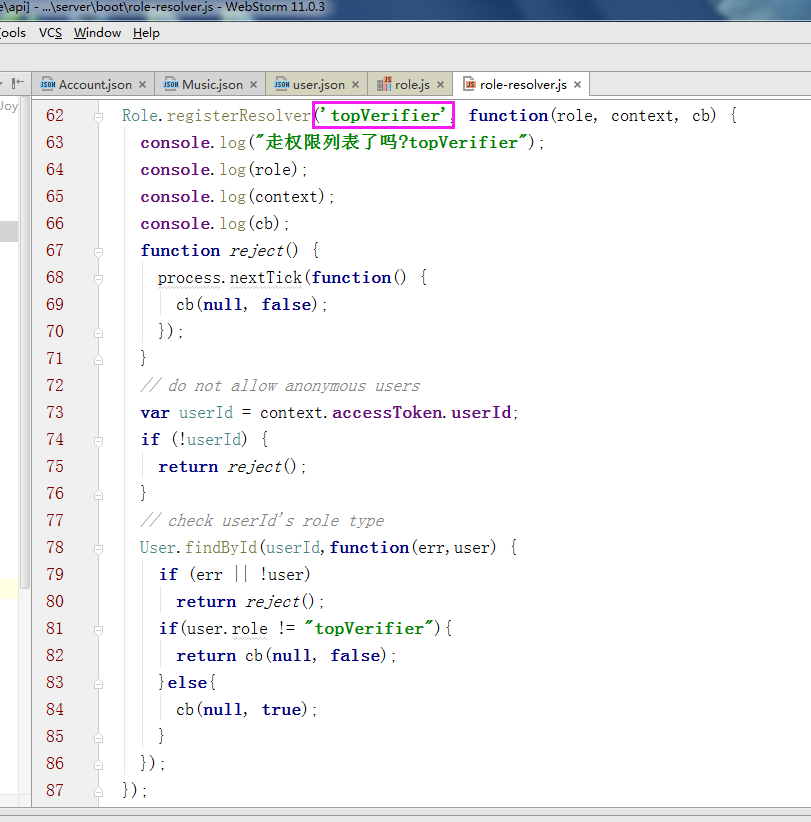811x822 pixels.
Task: Collapse the if block fold at line 81
Action: (x=99, y=630)
